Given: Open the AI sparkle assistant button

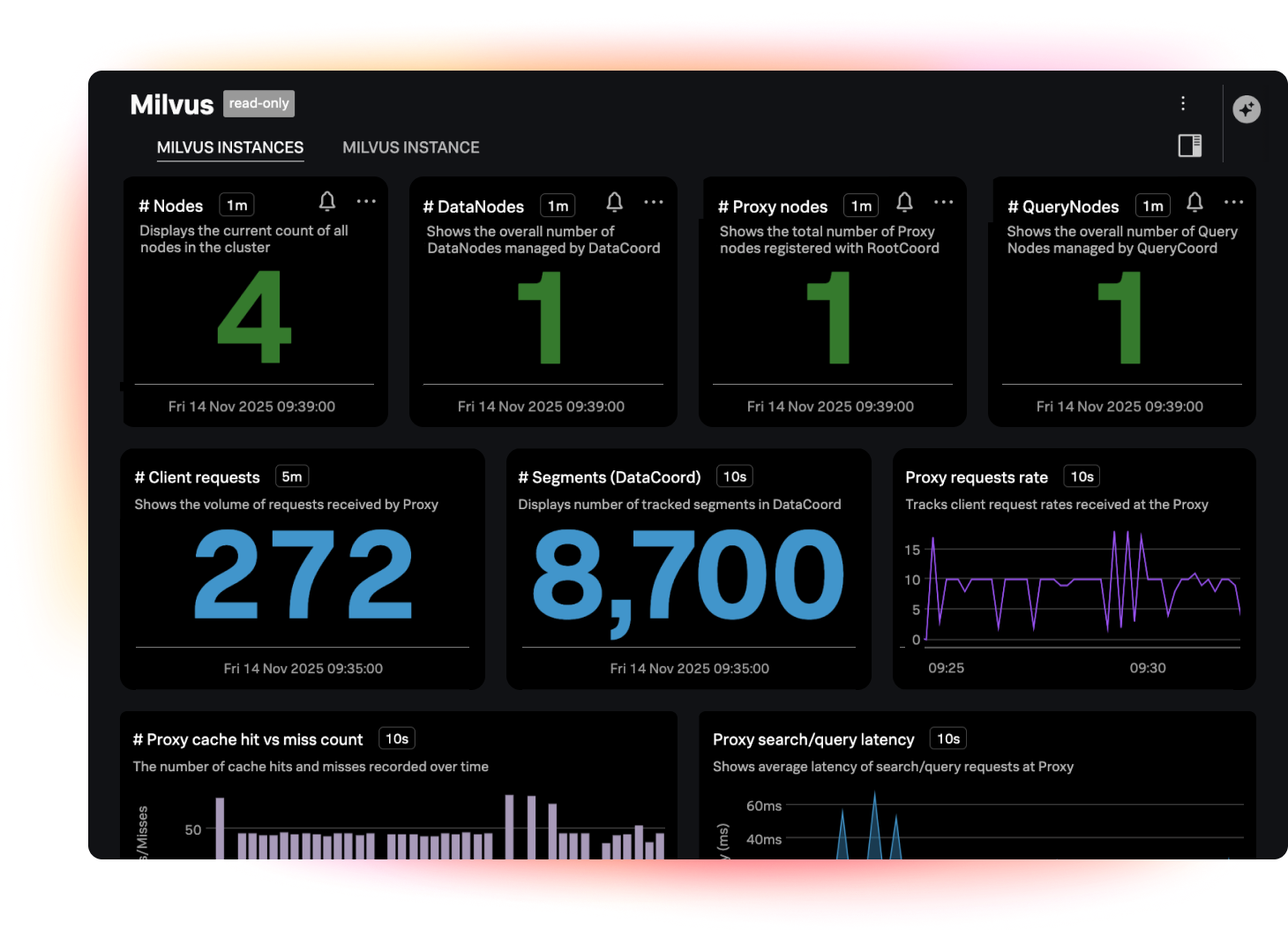Looking at the screenshot, I should point(1247,109).
